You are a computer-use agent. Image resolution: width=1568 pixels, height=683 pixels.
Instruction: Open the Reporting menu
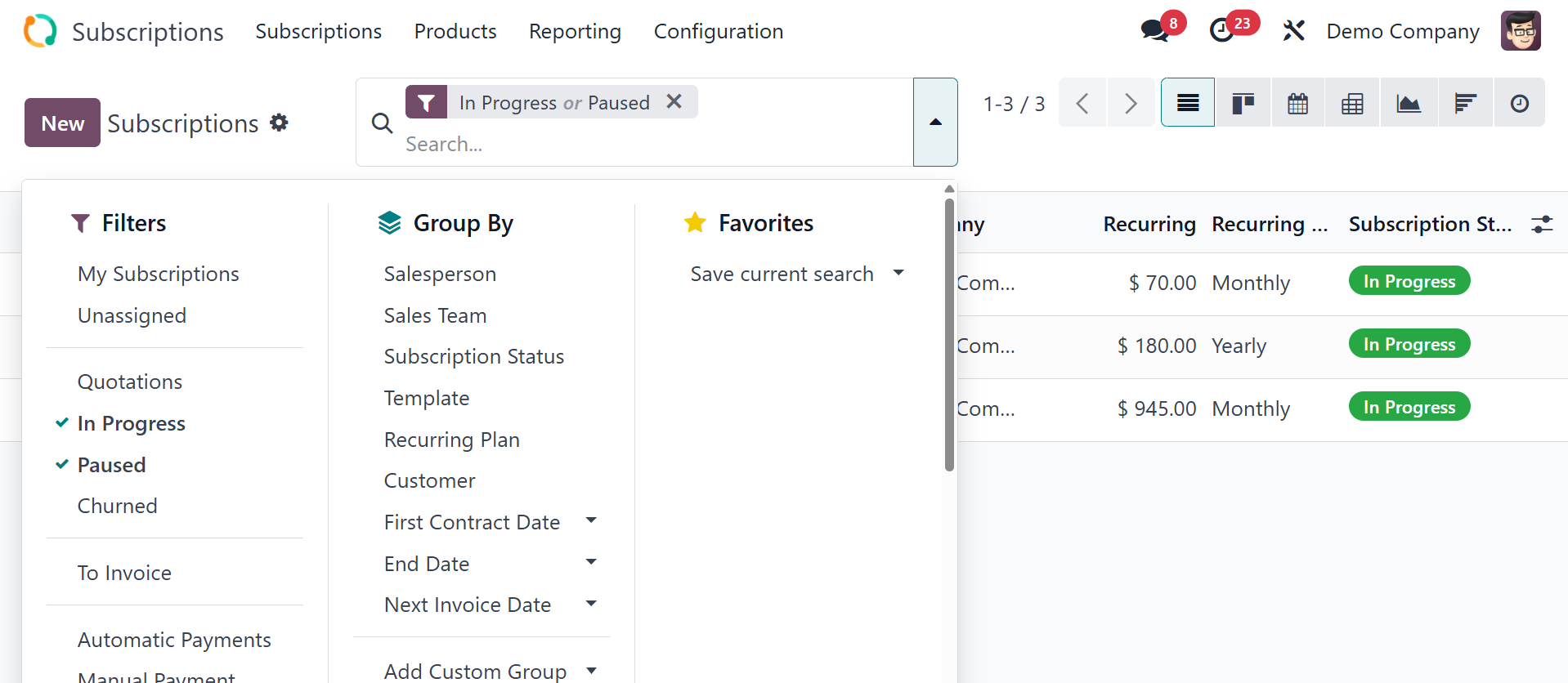[x=575, y=31]
